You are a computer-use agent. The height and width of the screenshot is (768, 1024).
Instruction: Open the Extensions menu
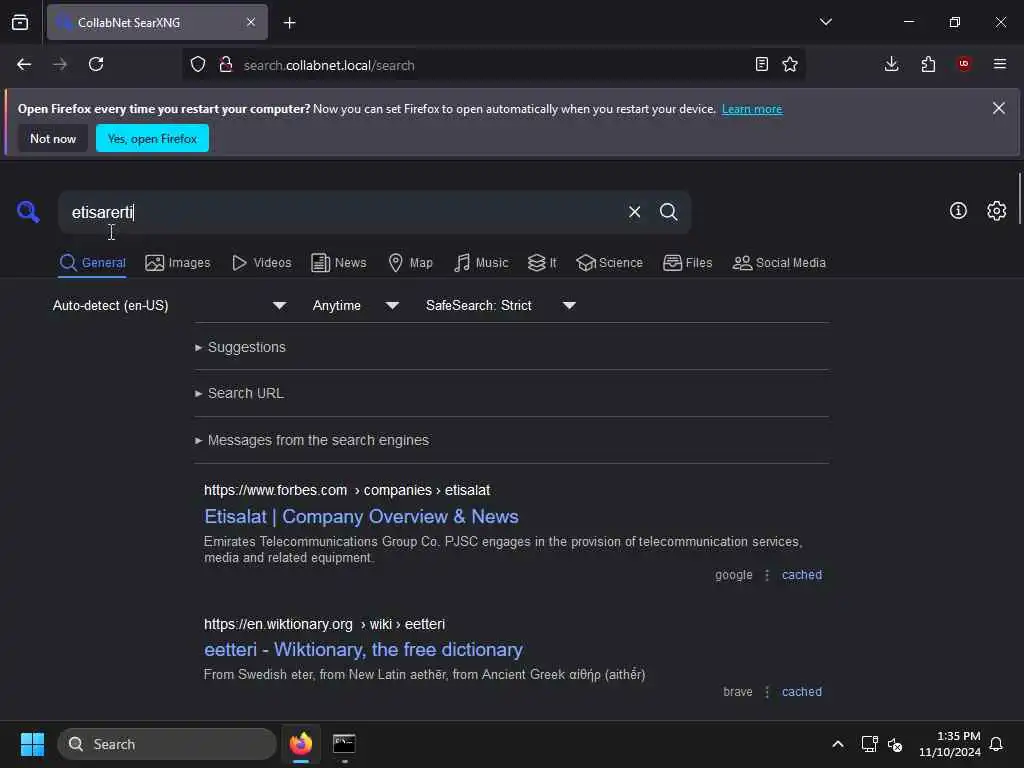click(928, 64)
